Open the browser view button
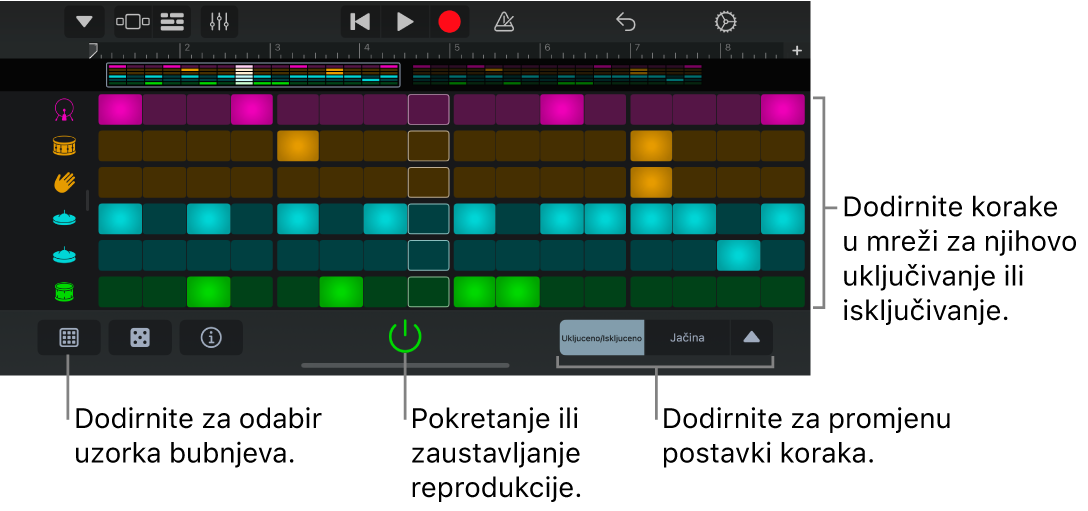 (133, 22)
